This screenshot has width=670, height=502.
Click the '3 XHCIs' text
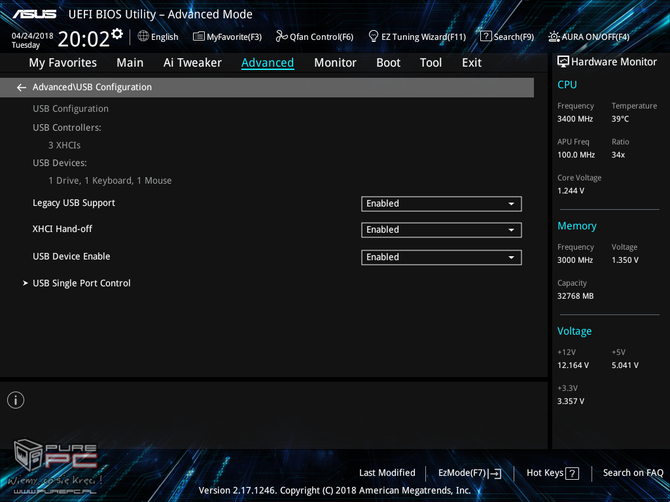(65, 145)
